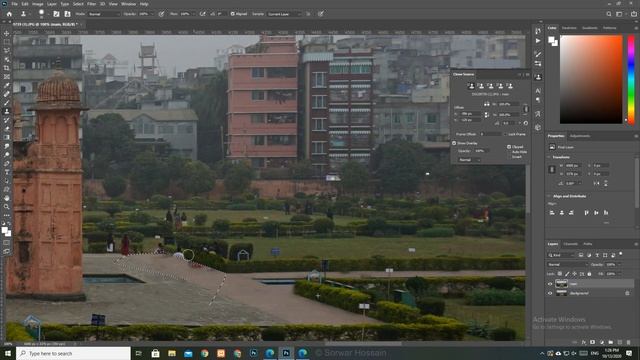Open the search icon at top right
The height and width of the screenshot is (360, 640).
point(609,14)
